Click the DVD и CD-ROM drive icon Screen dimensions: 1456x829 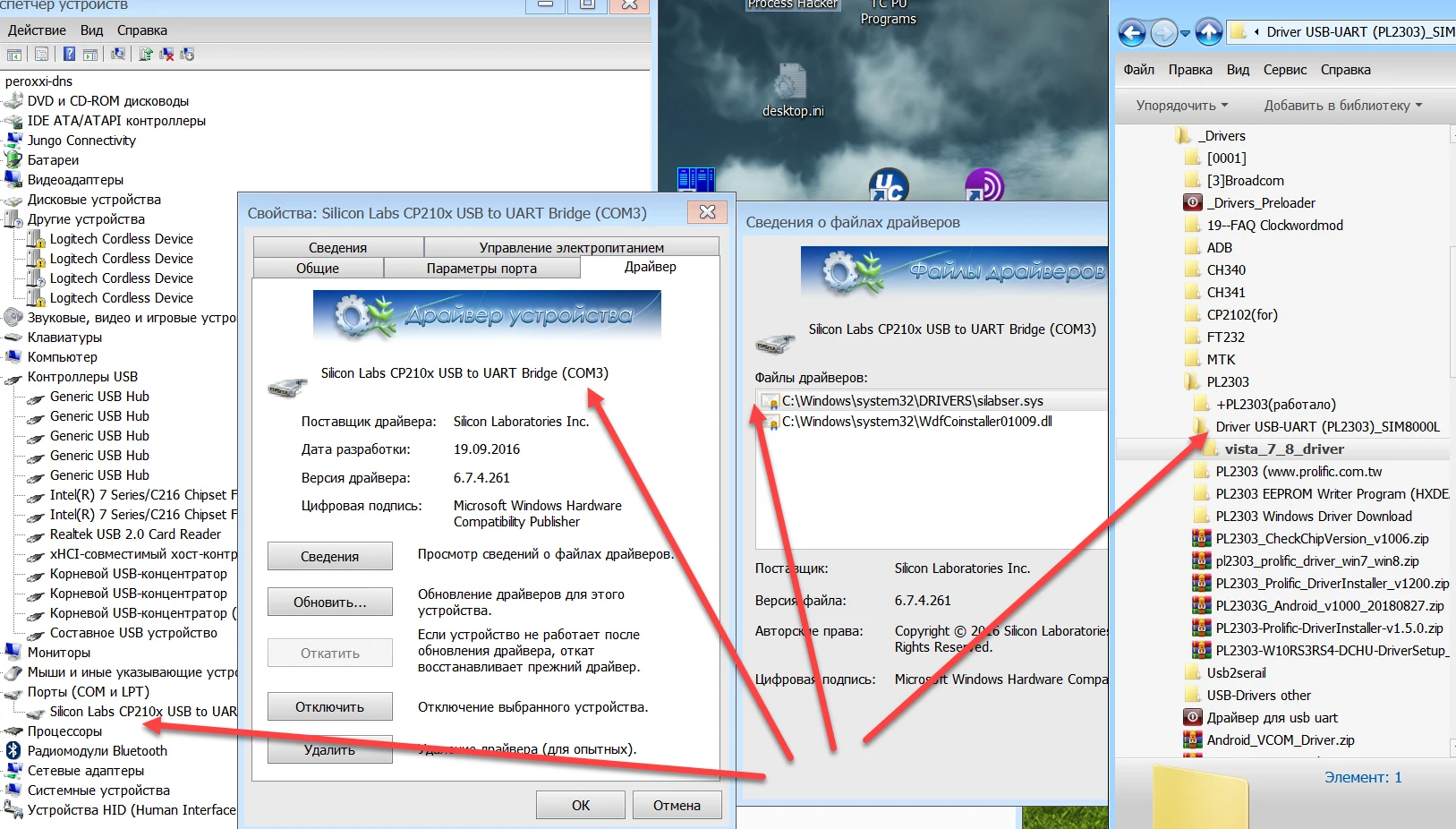[x=13, y=101]
